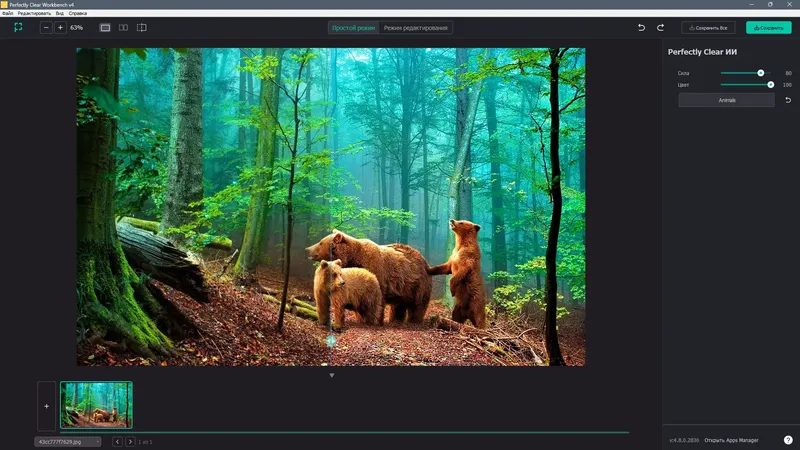Switch to side-by-side comparison view

123,28
